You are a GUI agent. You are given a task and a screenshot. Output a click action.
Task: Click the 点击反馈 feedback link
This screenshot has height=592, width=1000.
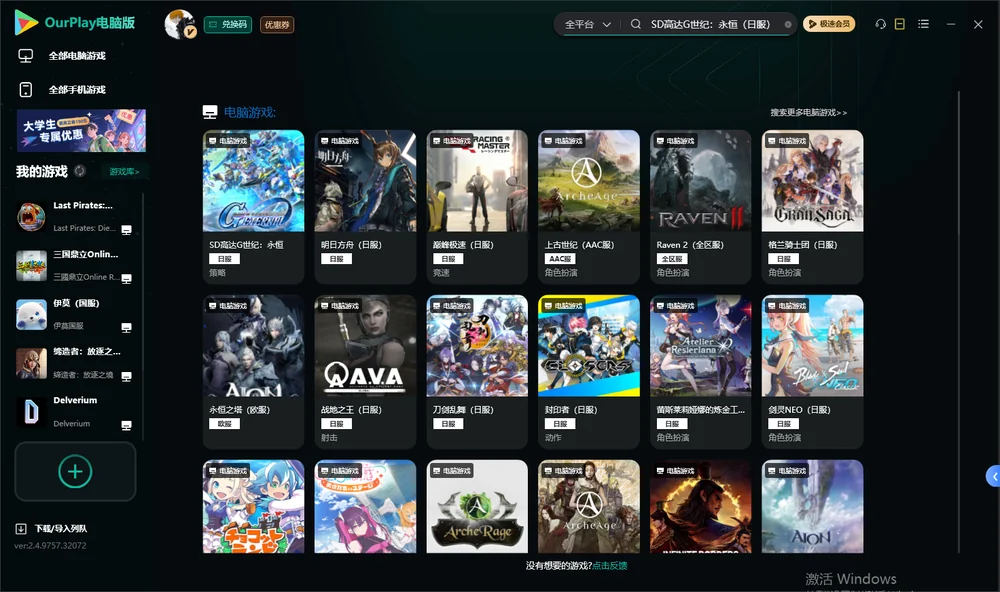(610, 566)
